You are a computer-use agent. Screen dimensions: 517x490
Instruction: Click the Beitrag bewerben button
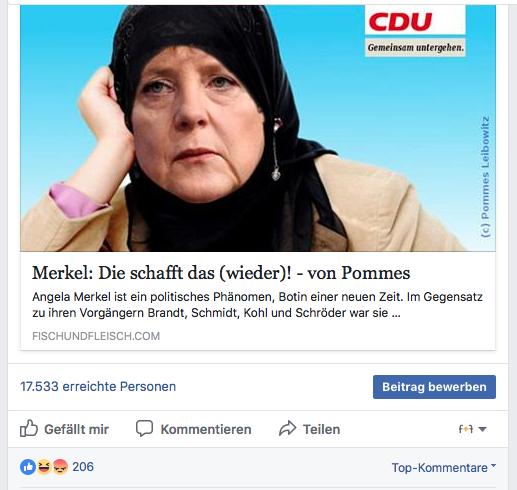pos(434,387)
